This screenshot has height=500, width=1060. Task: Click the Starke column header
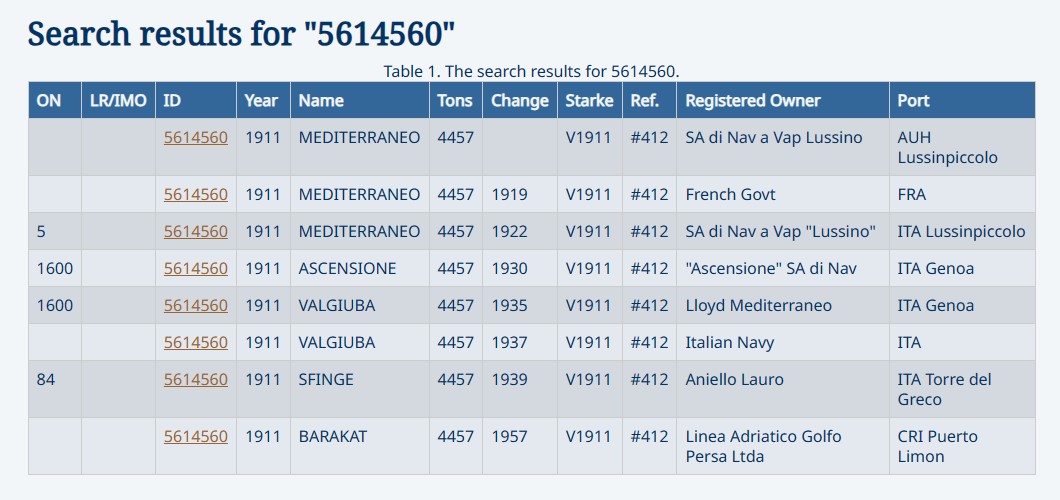point(589,101)
